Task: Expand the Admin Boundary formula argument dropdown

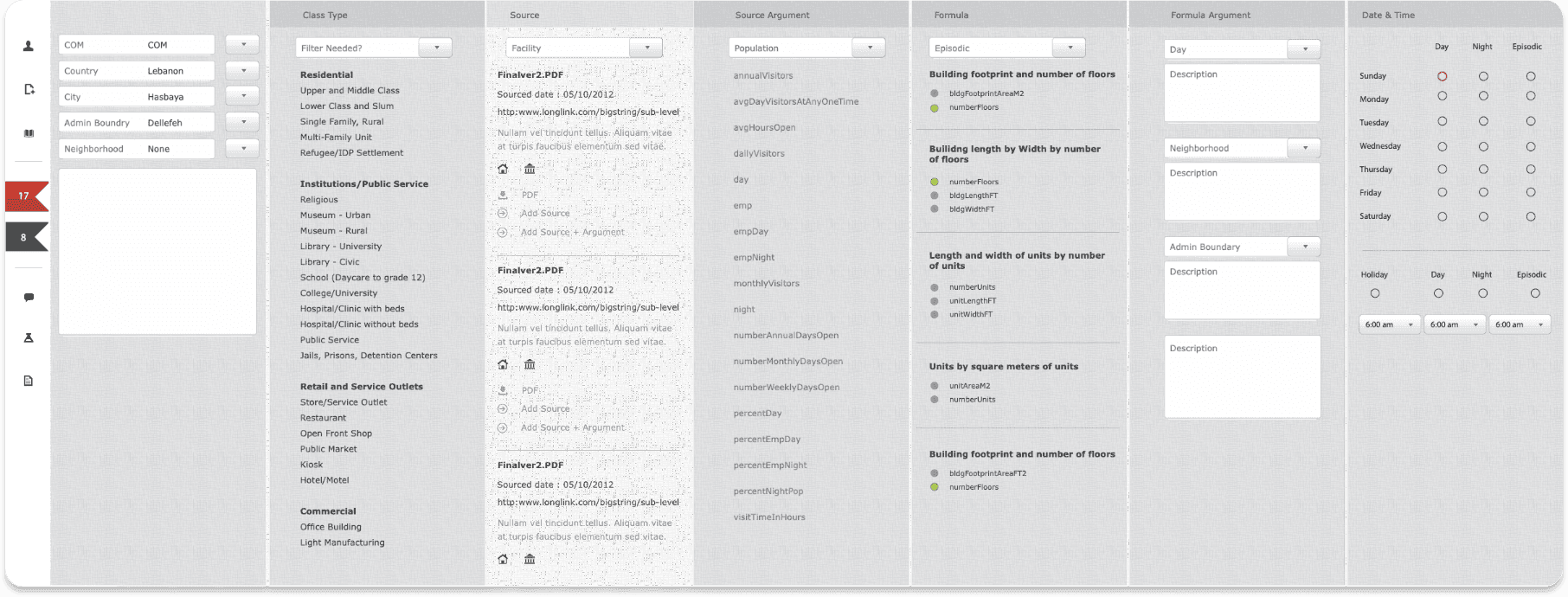Action: pos(1304,247)
